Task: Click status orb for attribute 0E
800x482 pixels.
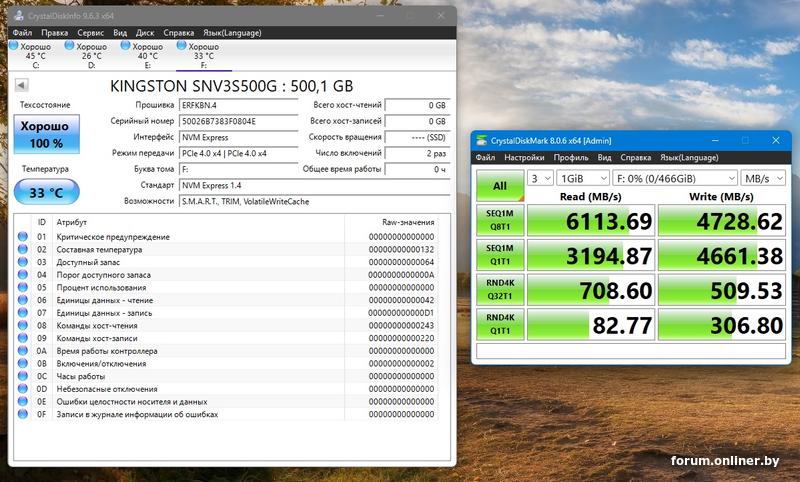Action: coord(22,401)
